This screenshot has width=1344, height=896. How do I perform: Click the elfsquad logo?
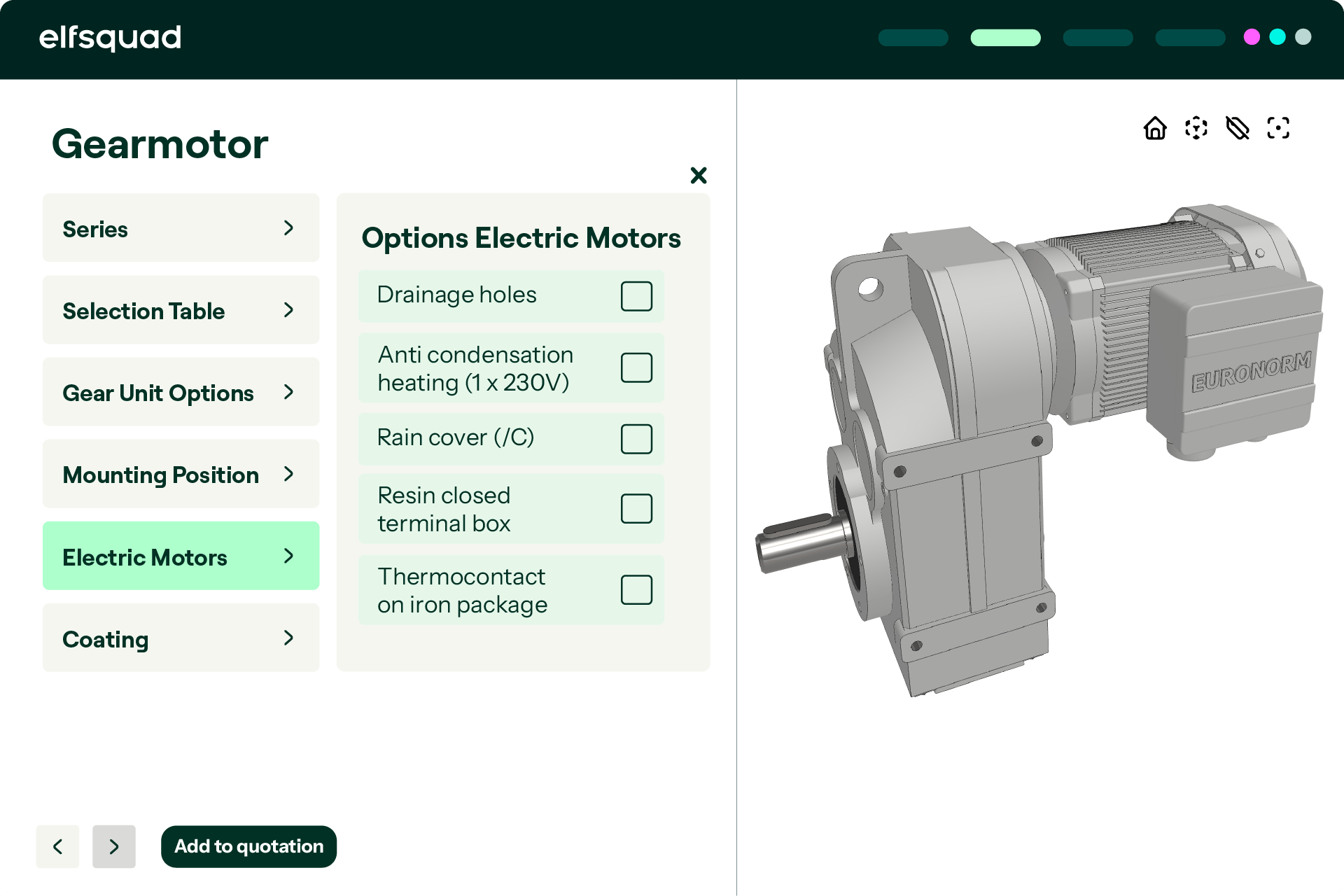click(x=110, y=38)
